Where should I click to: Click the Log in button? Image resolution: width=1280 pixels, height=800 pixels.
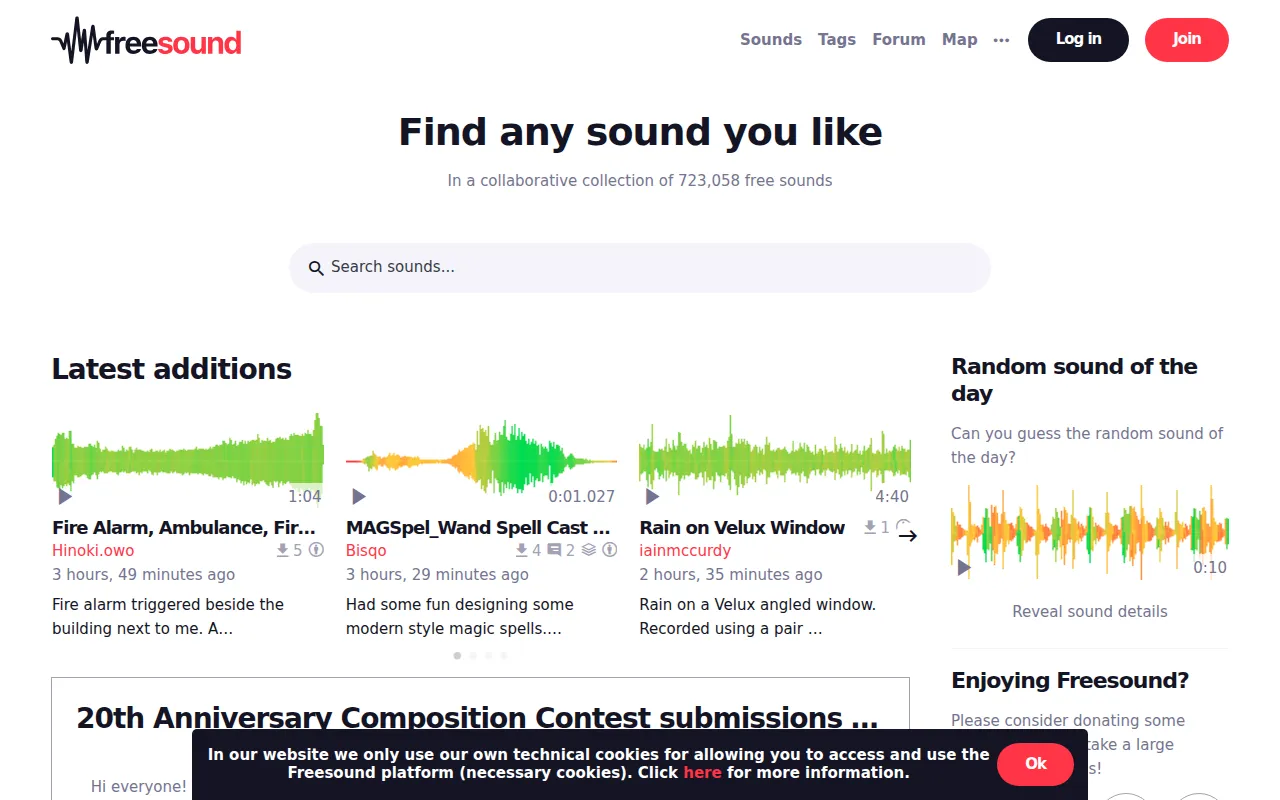tap(1078, 40)
